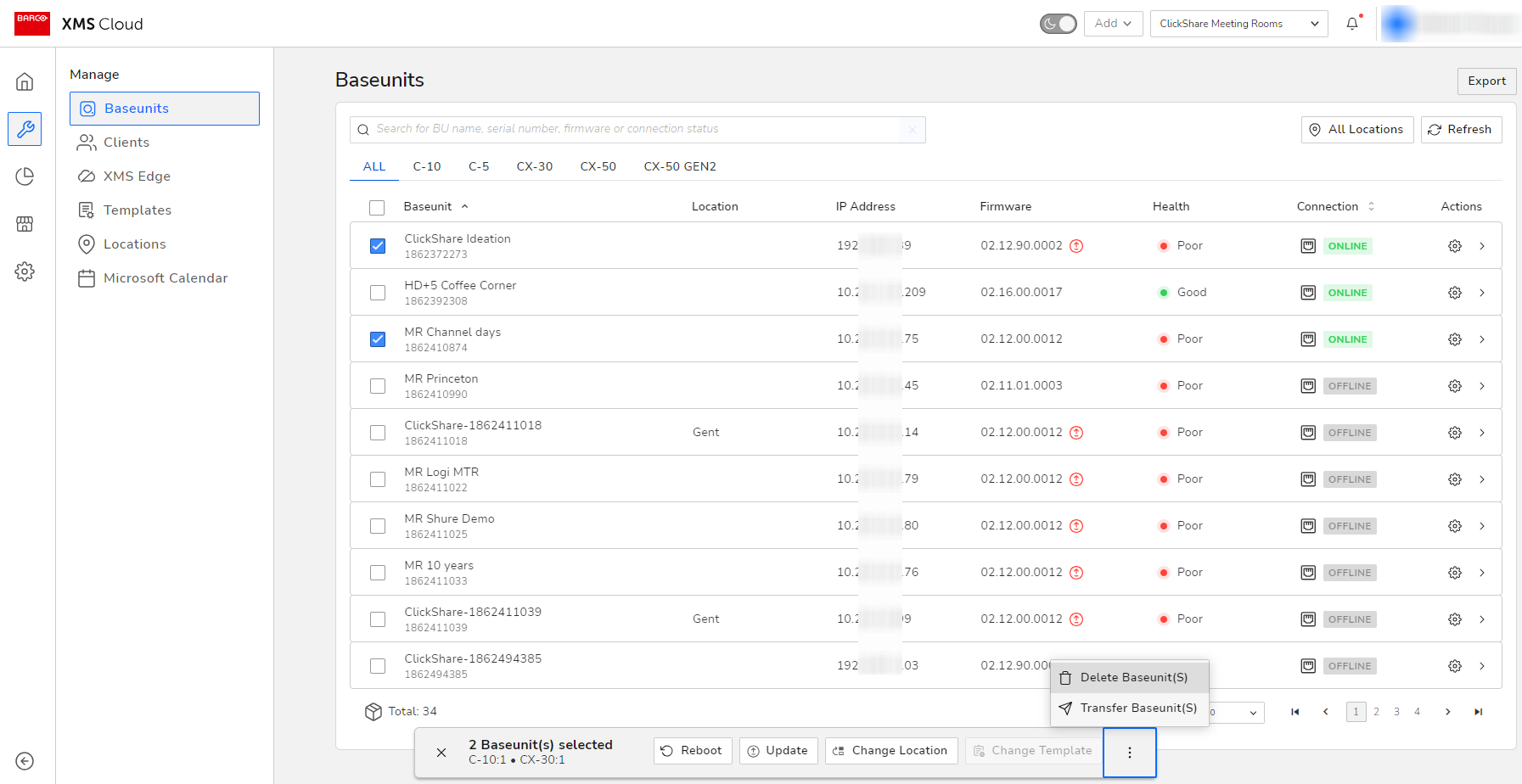Click firmware warning icon on ClickShare Ideation row

pyautogui.click(x=1076, y=245)
